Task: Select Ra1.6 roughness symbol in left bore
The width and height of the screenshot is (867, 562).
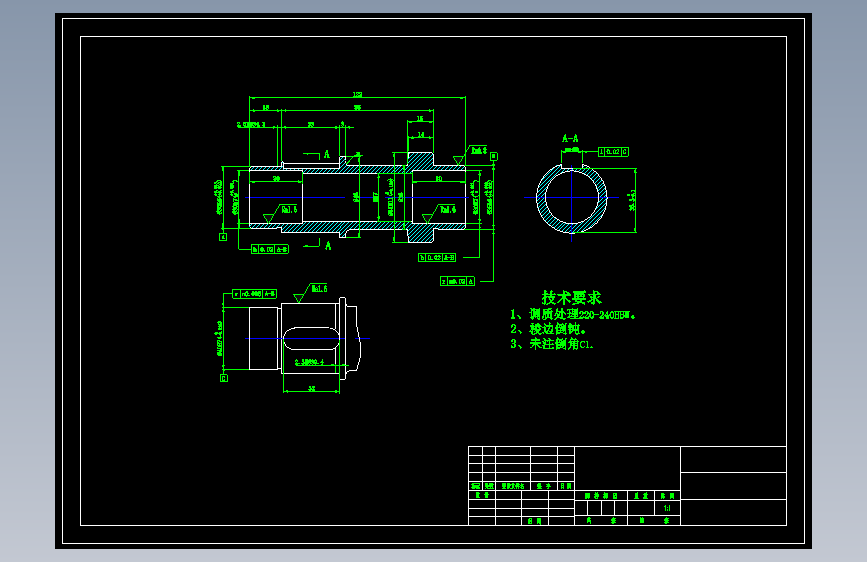Action: pos(280,214)
